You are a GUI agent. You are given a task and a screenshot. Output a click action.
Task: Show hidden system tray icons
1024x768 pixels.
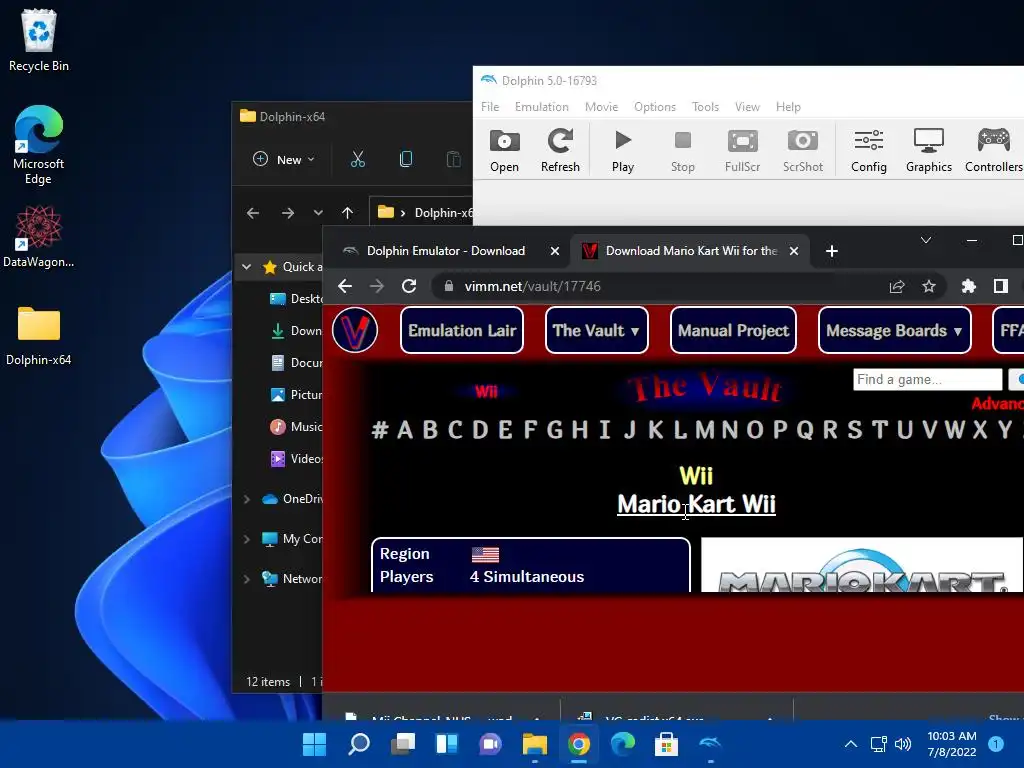click(x=850, y=744)
